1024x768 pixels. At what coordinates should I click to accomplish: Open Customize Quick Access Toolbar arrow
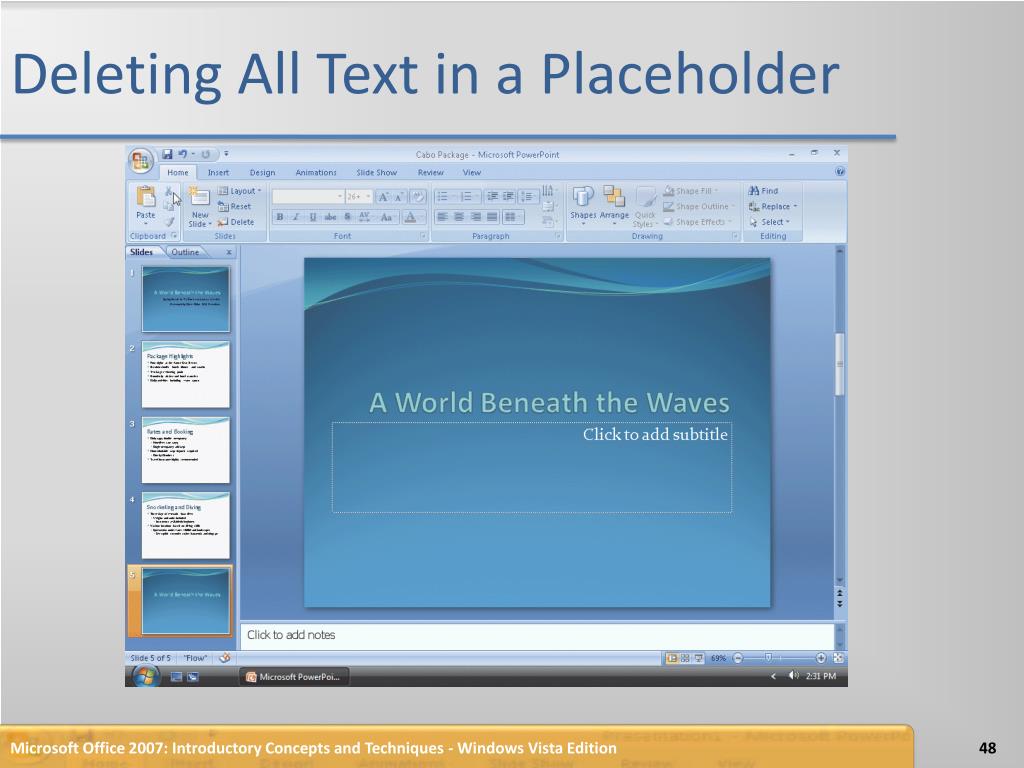coord(226,154)
